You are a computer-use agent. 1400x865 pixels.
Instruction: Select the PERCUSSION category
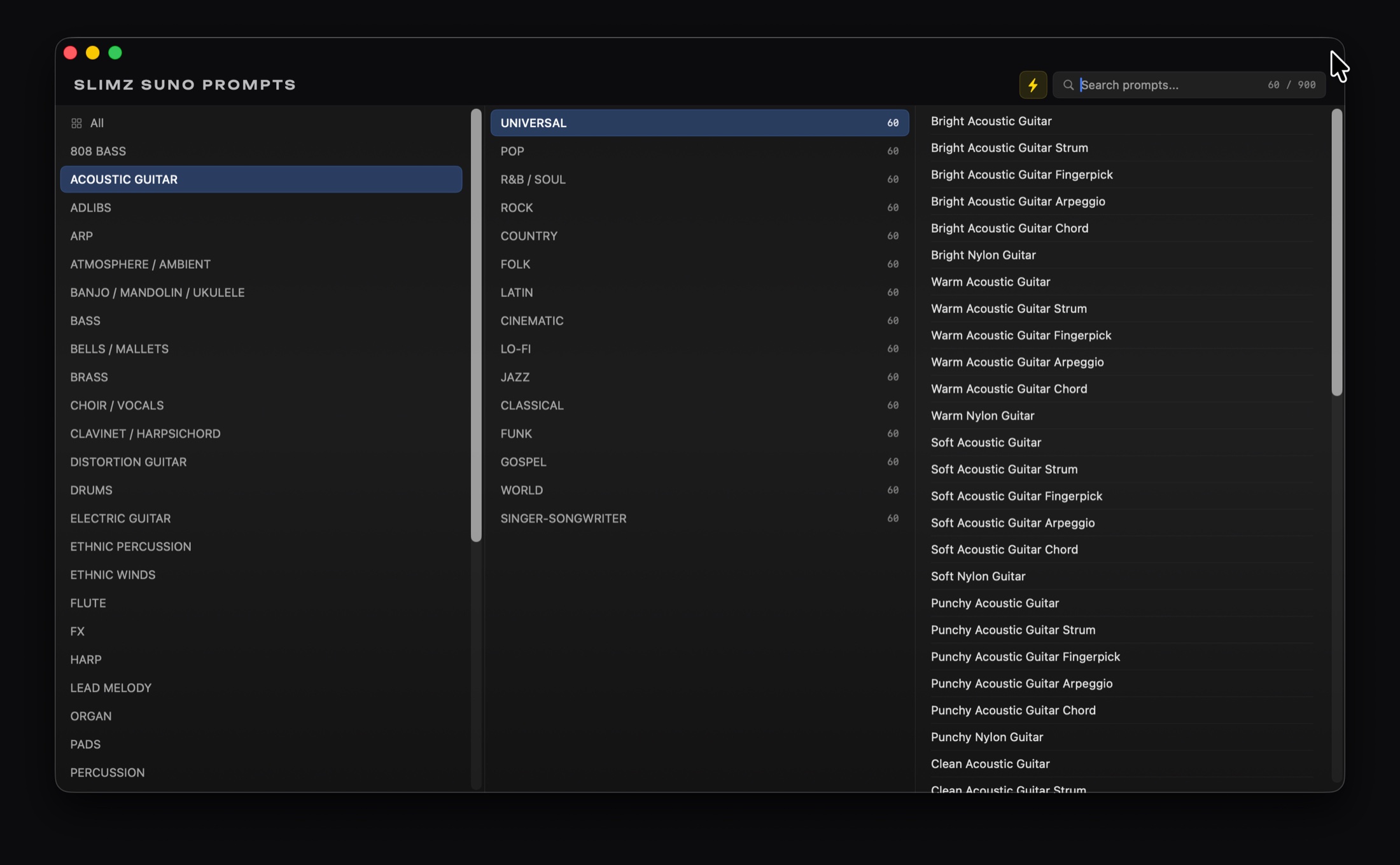(261, 772)
